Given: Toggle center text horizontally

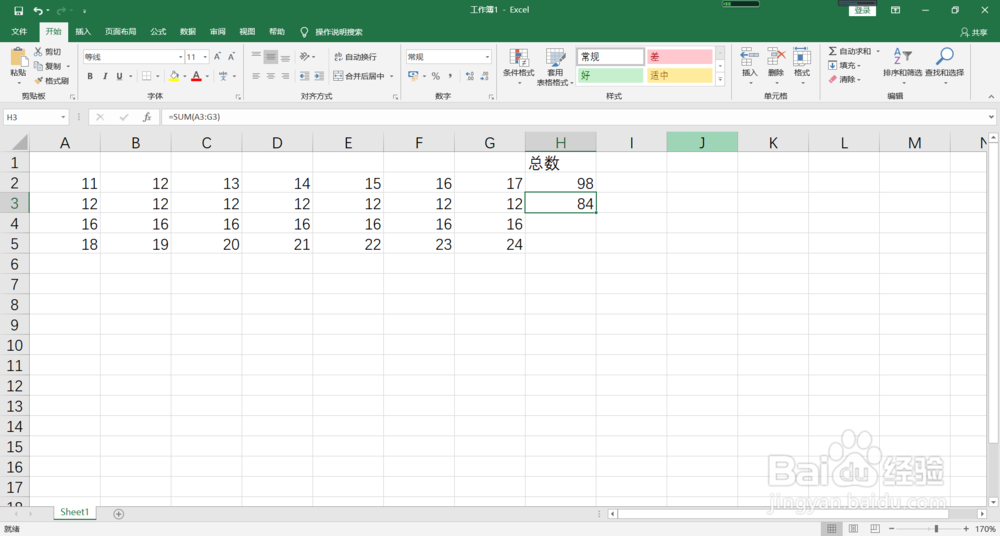Looking at the screenshot, I should coord(271,76).
